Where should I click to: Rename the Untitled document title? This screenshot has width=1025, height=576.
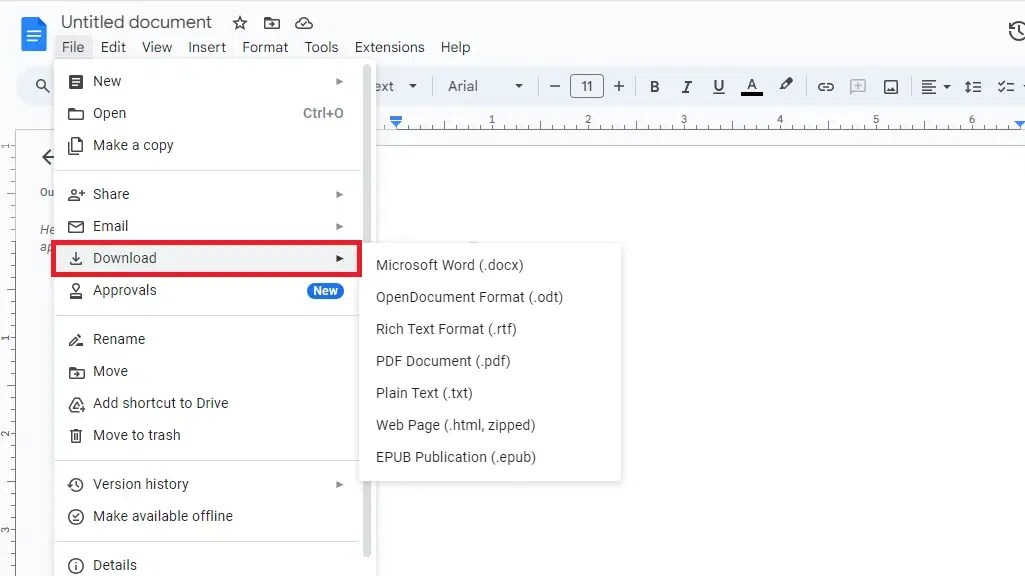point(136,21)
